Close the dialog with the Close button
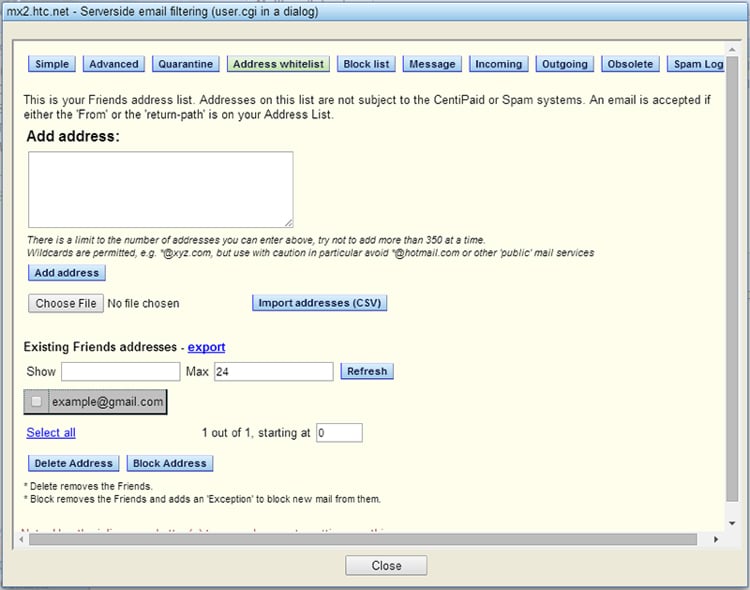 tap(386, 566)
